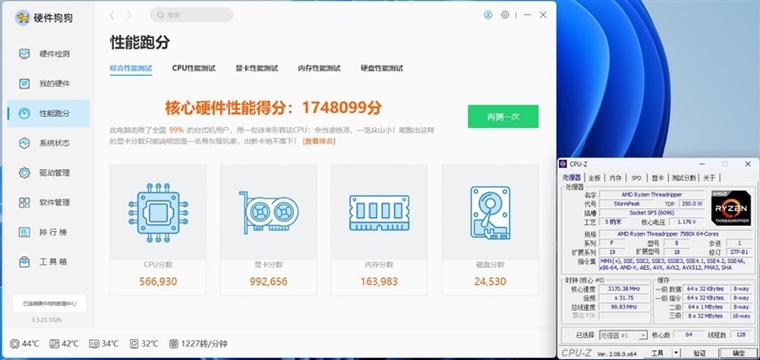The image size is (760, 360).
Task: Click the CPU-Z title bar icon
Action: [563, 164]
